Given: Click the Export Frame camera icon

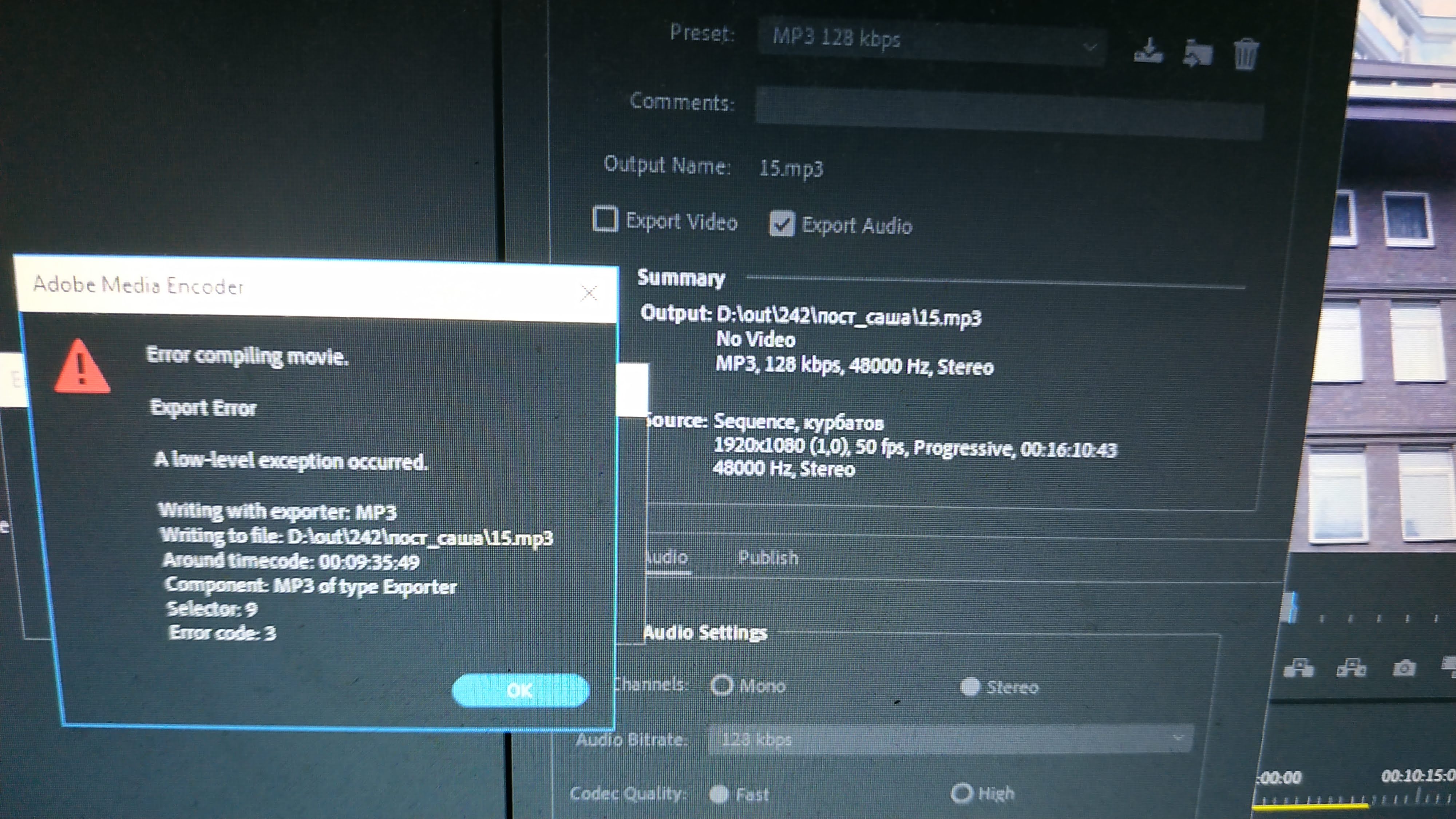Looking at the screenshot, I should [1404, 668].
